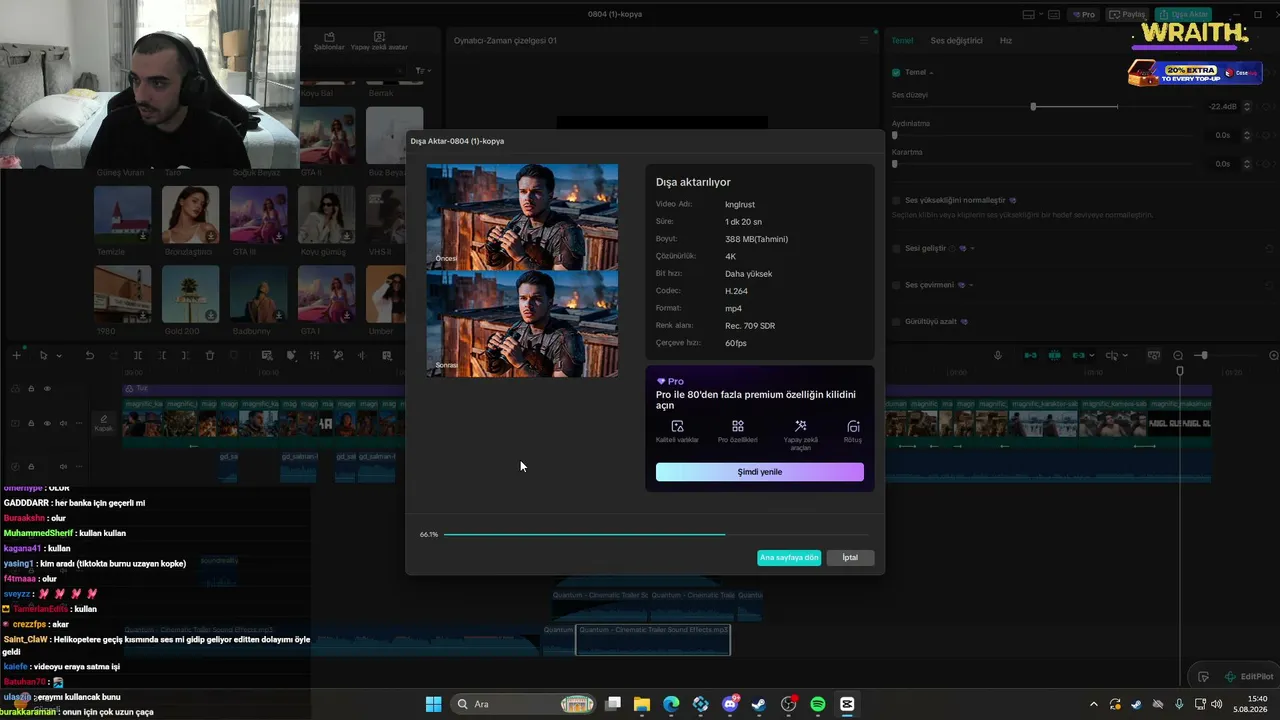Screen dimensions: 1280x720
Task: Expand the cursor tool dropdown arrow
Action: [59, 356]
